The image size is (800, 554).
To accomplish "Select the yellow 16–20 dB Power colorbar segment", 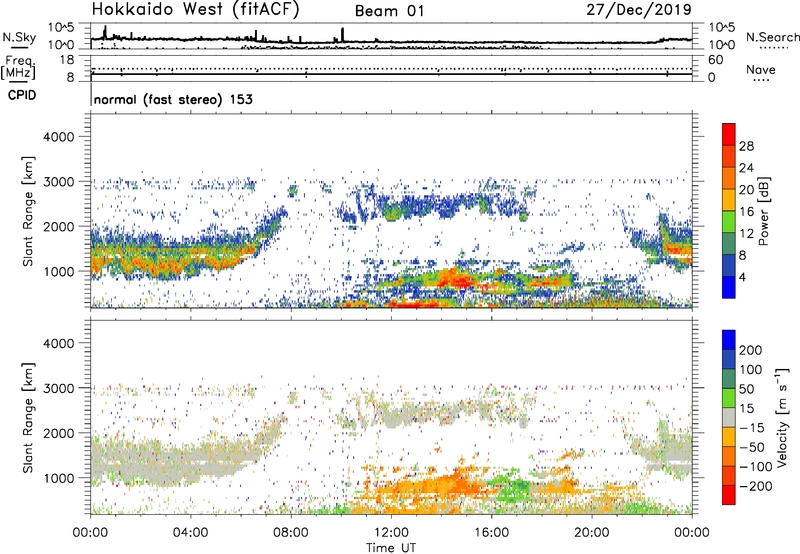I will pyautogui.click(x=729, y=200).
